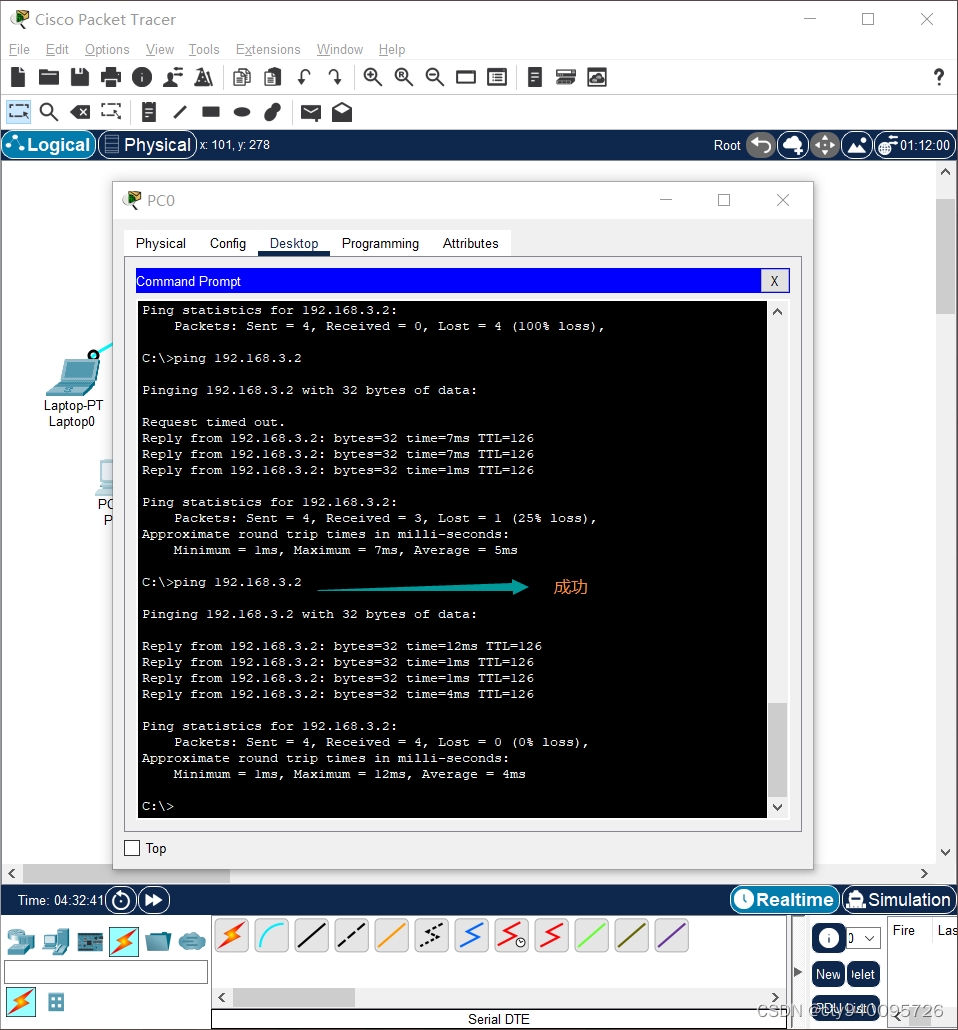Click the New file icon in toolbar
This screenshot has width=958, height=1030.
pos(18,78)
